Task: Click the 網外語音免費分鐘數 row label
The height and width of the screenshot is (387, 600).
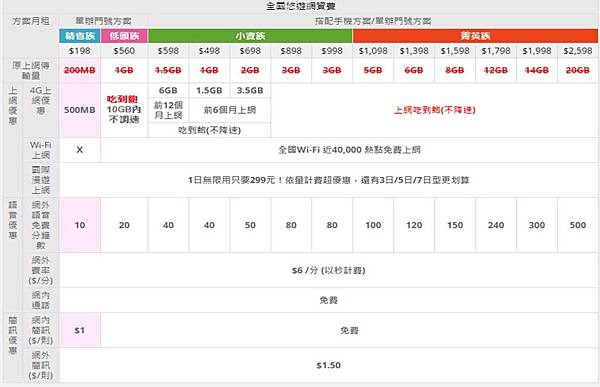Action: [41, 225]
